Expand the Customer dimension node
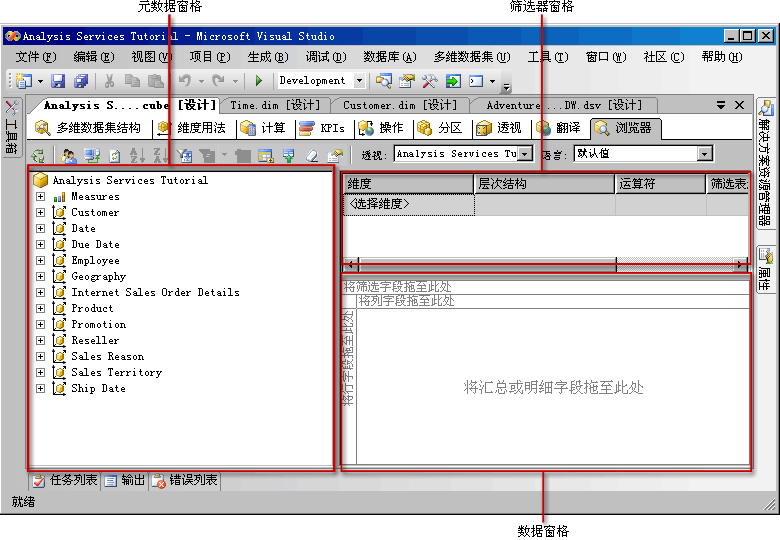Viewport: 780px width, 540px height. point(41,212)
